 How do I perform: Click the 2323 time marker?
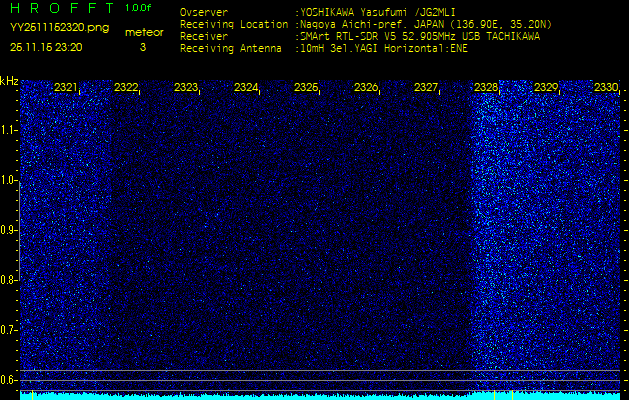tap(186, 87)
